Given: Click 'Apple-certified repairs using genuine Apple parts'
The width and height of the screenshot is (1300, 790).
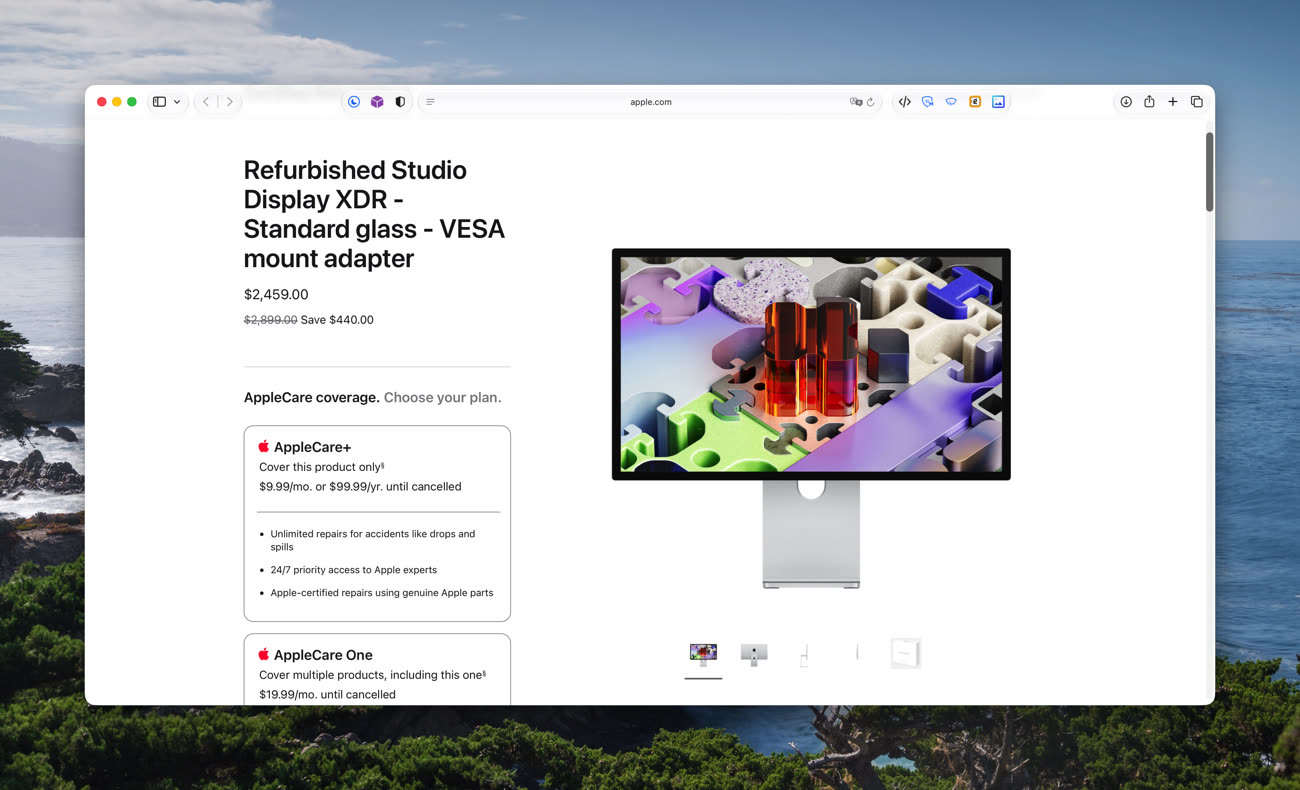Looking at the screenshot, I should tap(382, 593).
